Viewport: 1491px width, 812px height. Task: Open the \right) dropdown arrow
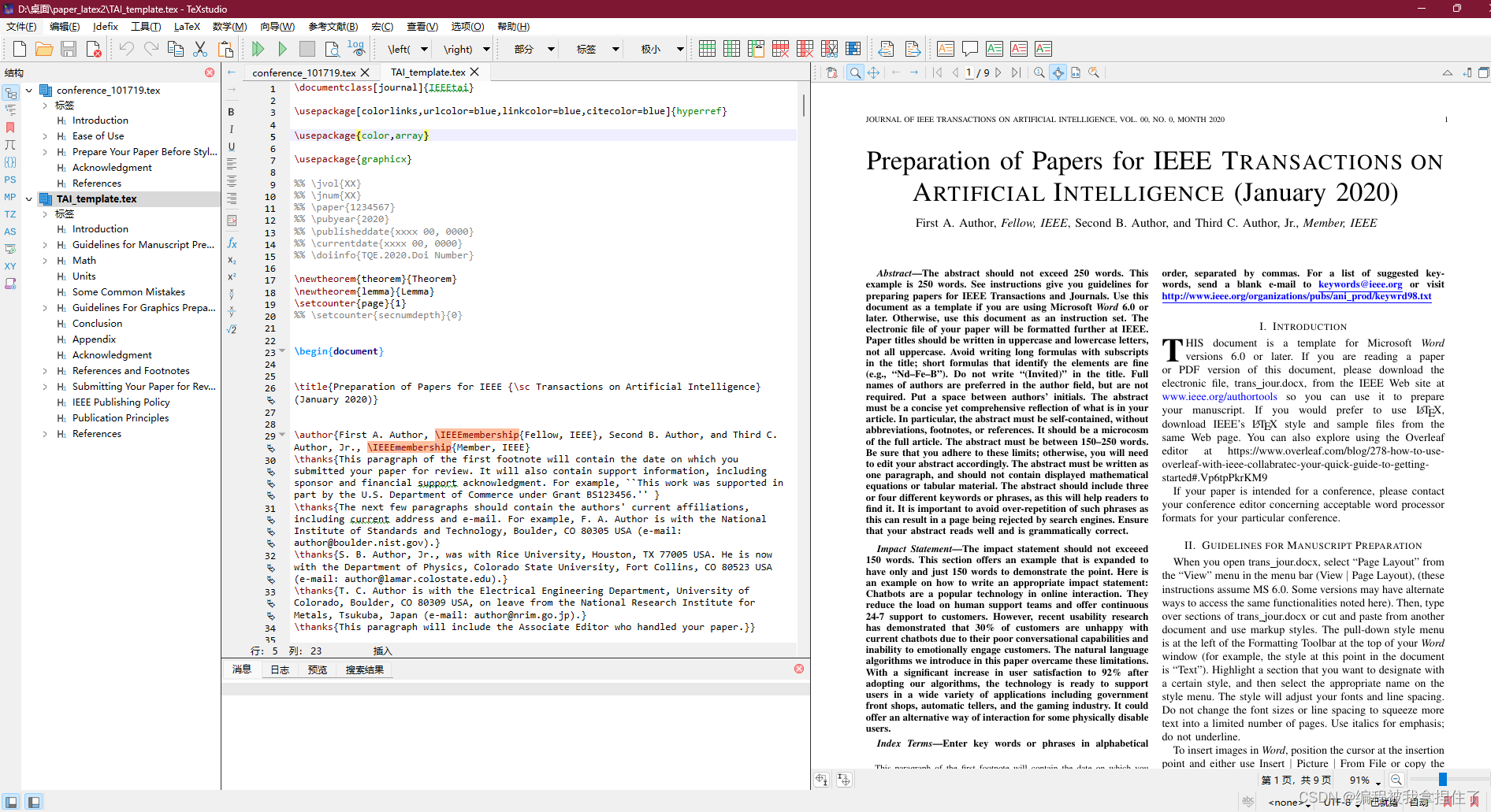coord(486,49)
